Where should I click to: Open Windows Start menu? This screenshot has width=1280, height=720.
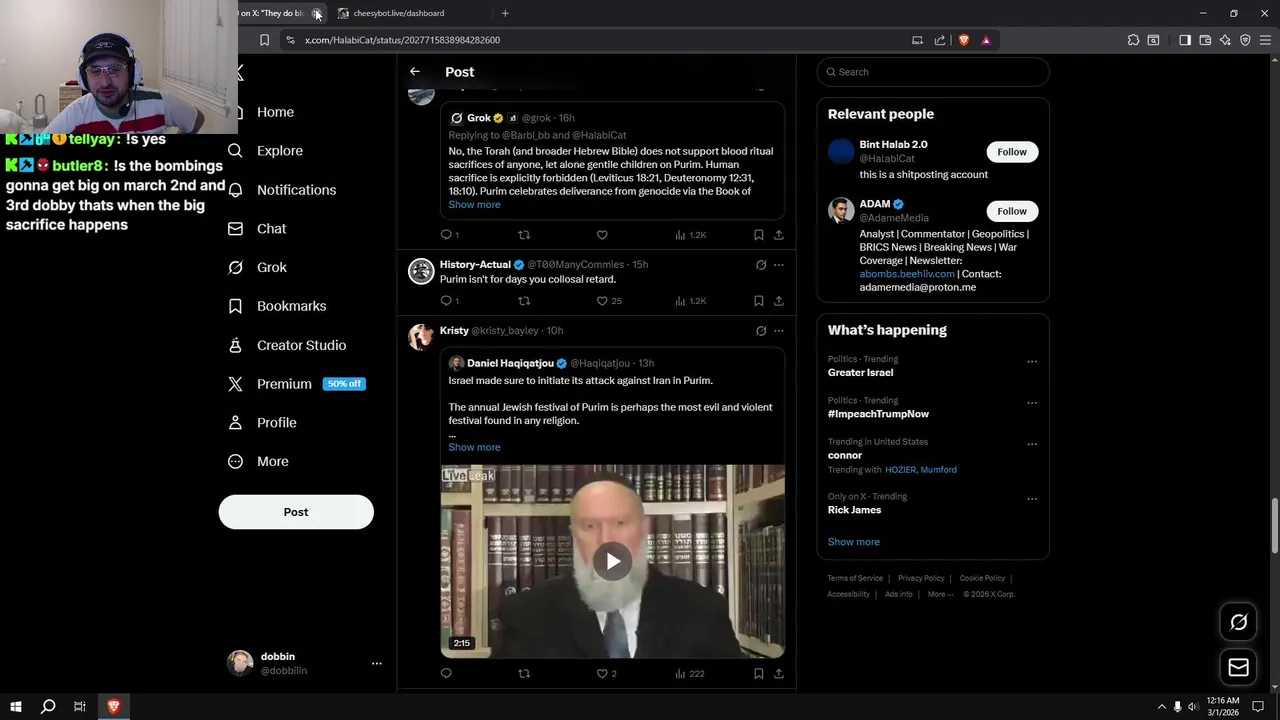pos(15,706)
